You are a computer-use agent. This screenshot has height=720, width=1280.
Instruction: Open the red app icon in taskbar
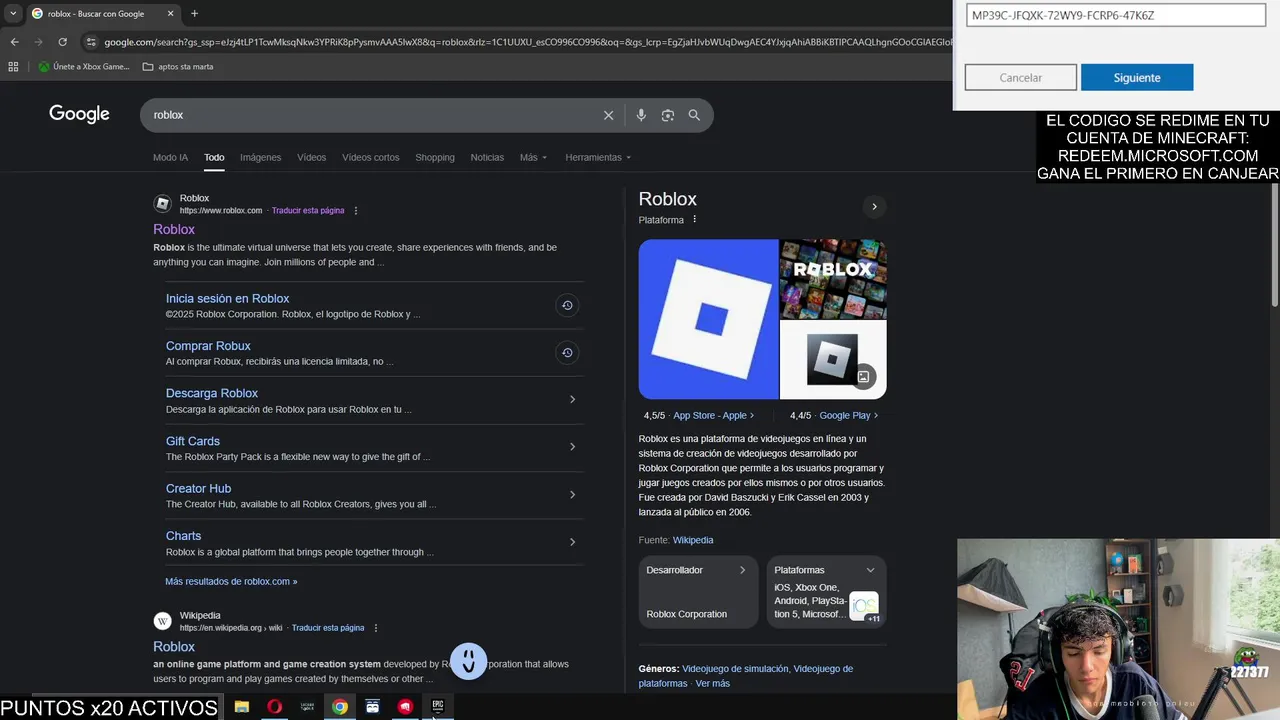click(x=405, y=706)
